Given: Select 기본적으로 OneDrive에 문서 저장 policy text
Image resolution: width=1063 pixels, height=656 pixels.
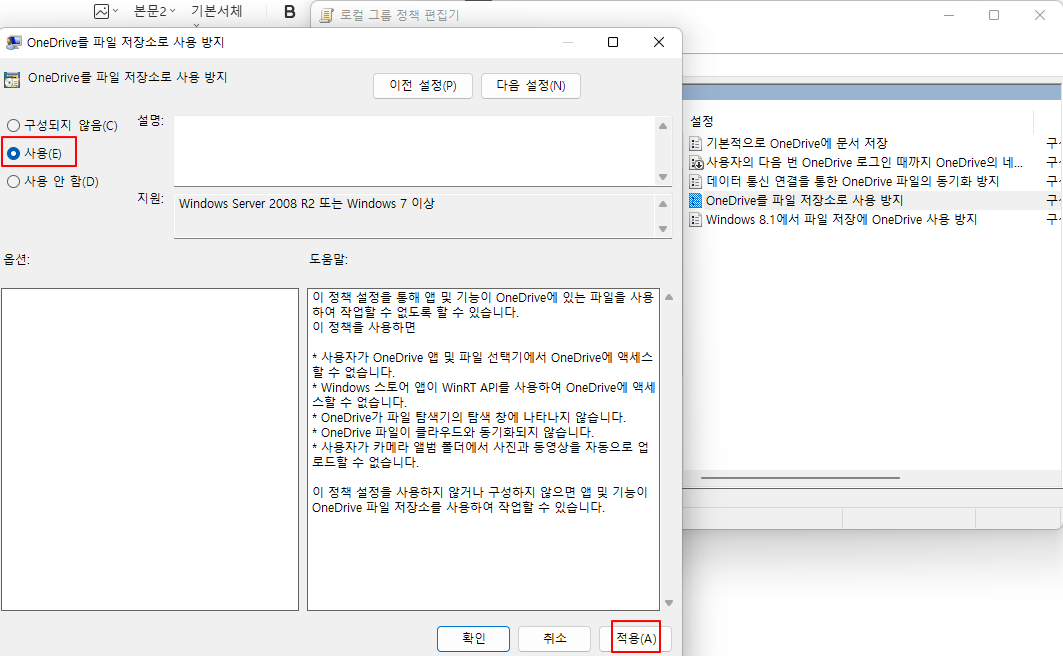Looking at the screenshot, I should [x=797, y=144].
